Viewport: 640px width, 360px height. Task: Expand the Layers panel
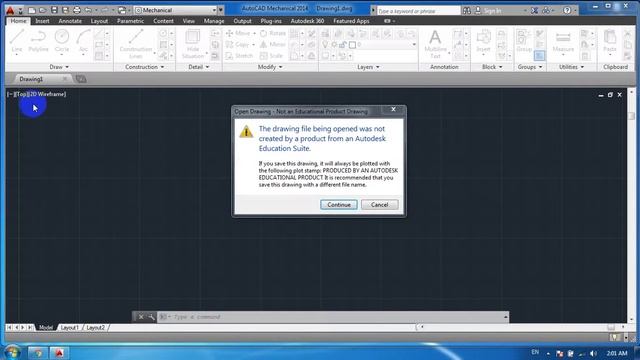(x=368, y=67)
